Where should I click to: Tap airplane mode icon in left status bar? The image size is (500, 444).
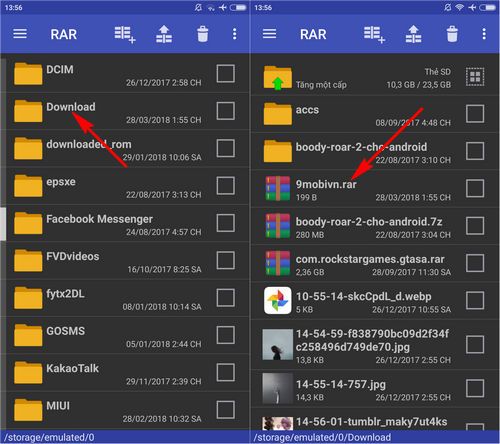click(223, 7)
